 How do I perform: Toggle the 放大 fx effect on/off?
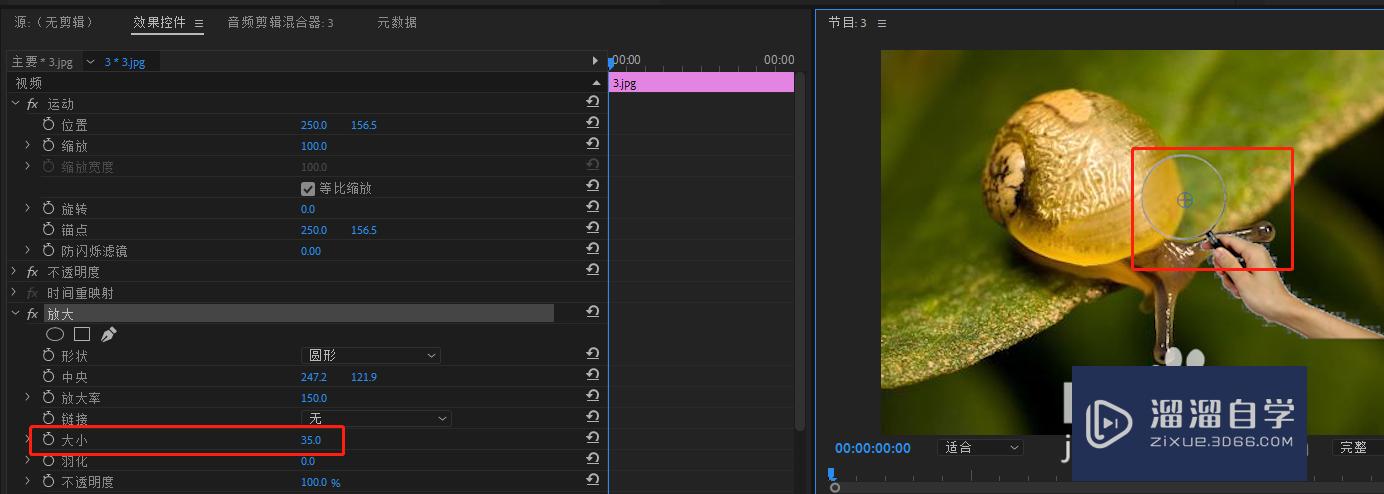click(33, 314)
